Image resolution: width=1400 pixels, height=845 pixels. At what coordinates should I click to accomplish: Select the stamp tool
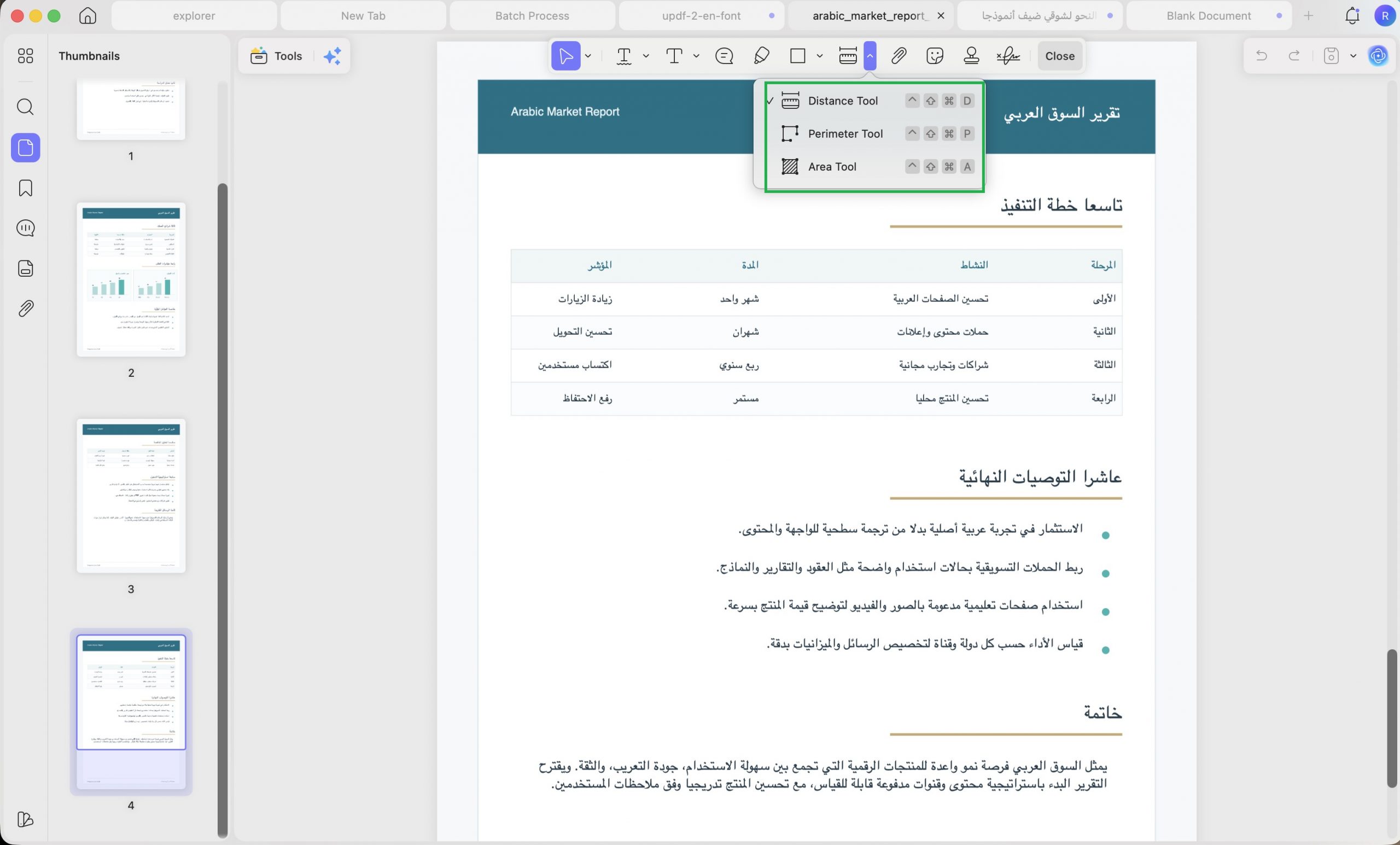[972, 56]
